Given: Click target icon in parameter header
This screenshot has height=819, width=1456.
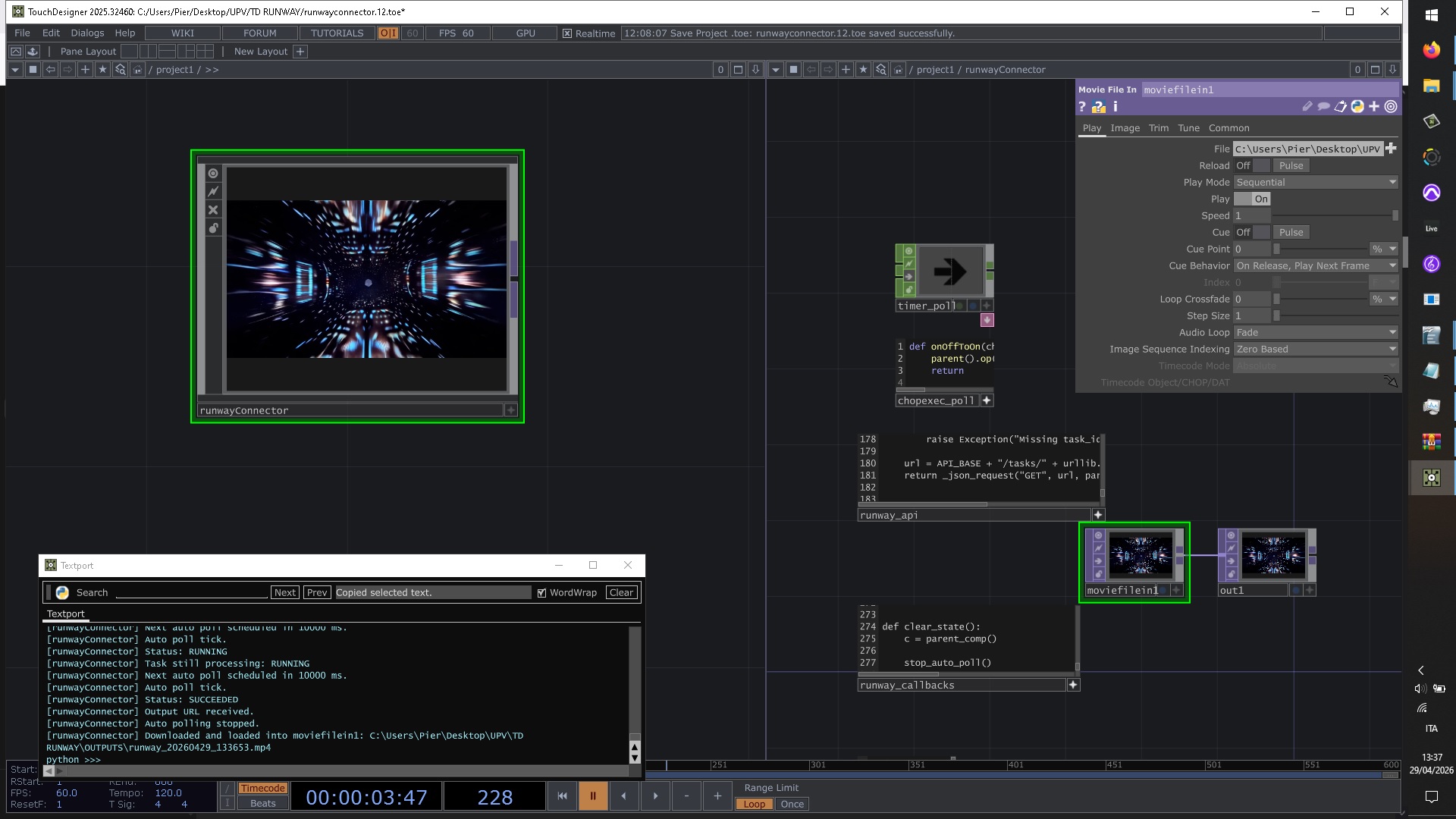Looking at the screenshot, I should [1391, 107].
